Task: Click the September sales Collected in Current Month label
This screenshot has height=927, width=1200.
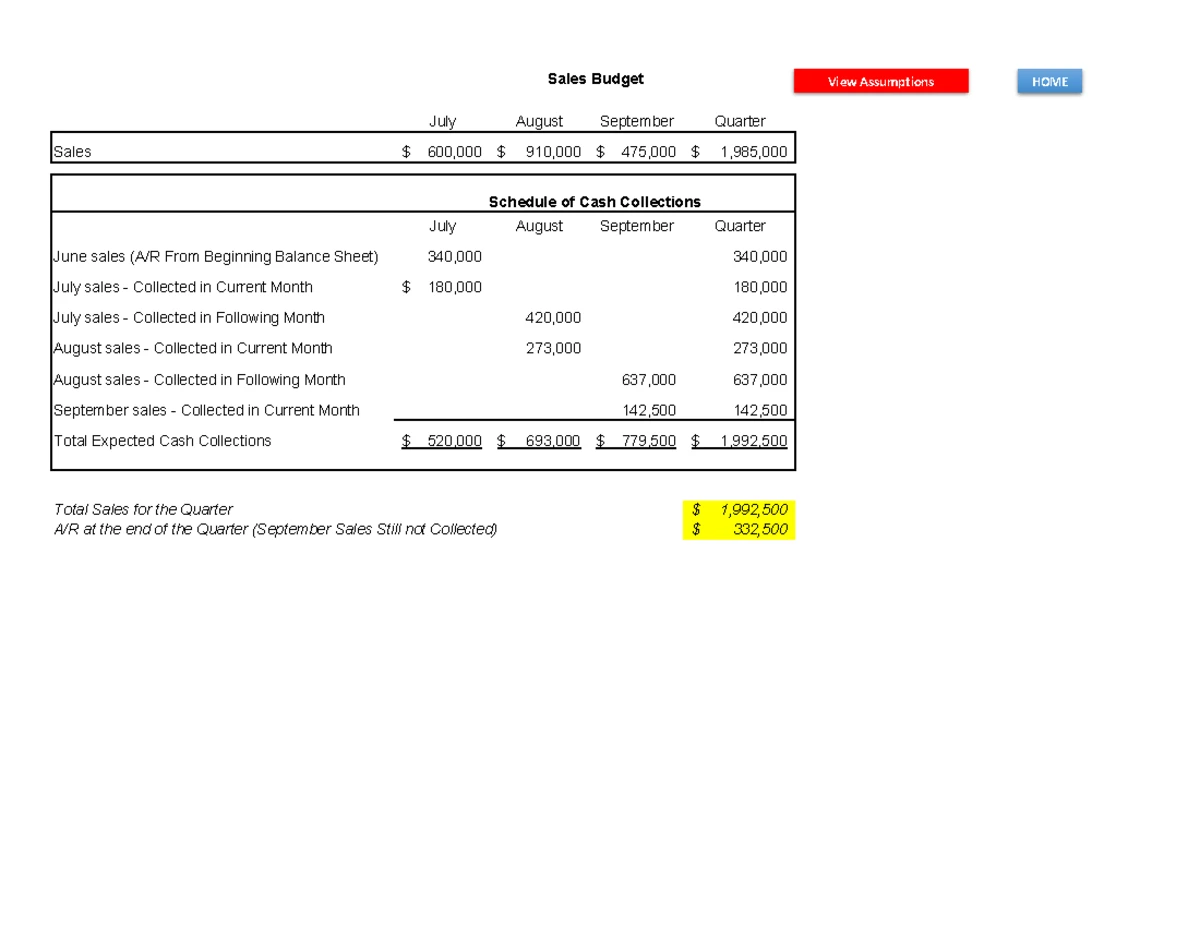Action: coord(206,410)
